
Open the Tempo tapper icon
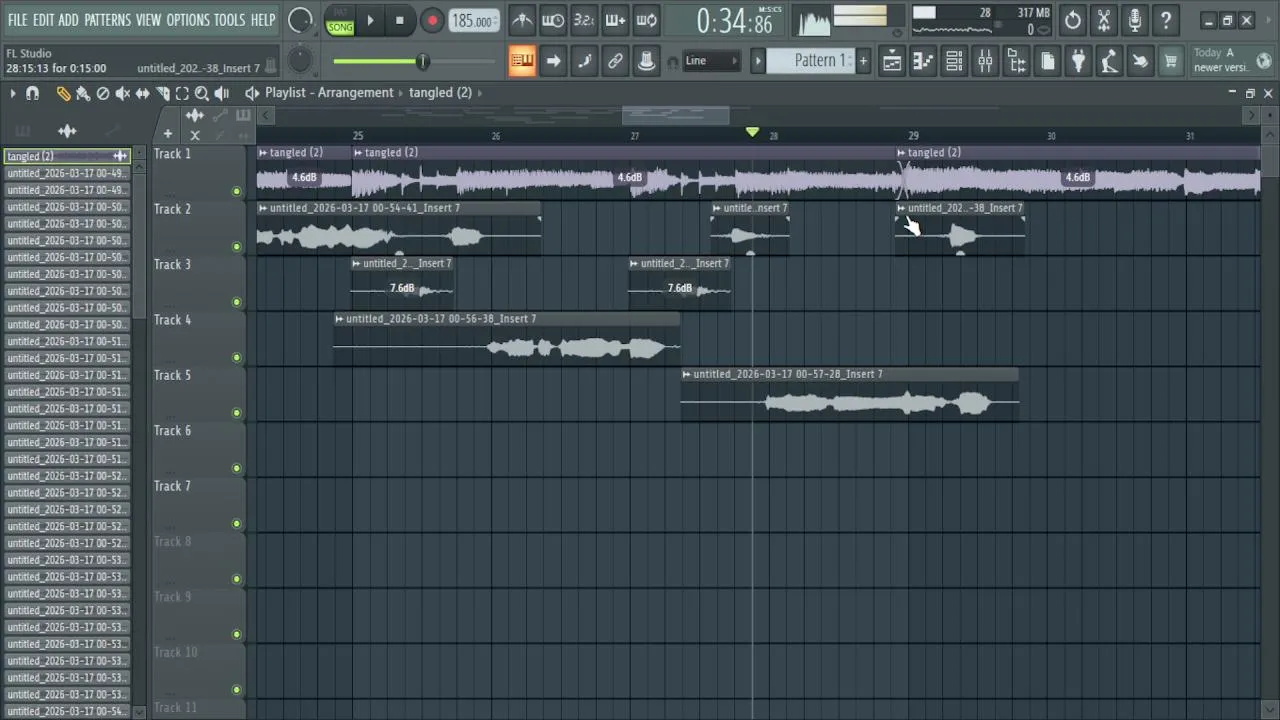(x=1109, y=61)
